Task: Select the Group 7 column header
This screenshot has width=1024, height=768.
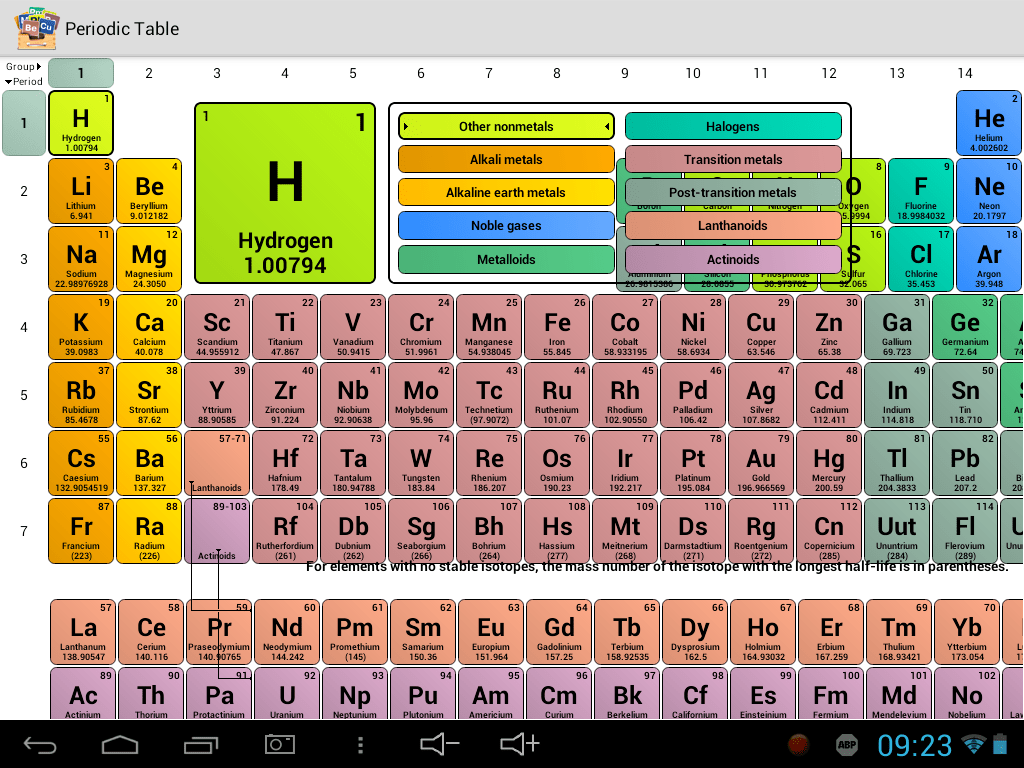Action: pyautogui.click(x=488, y=73)
